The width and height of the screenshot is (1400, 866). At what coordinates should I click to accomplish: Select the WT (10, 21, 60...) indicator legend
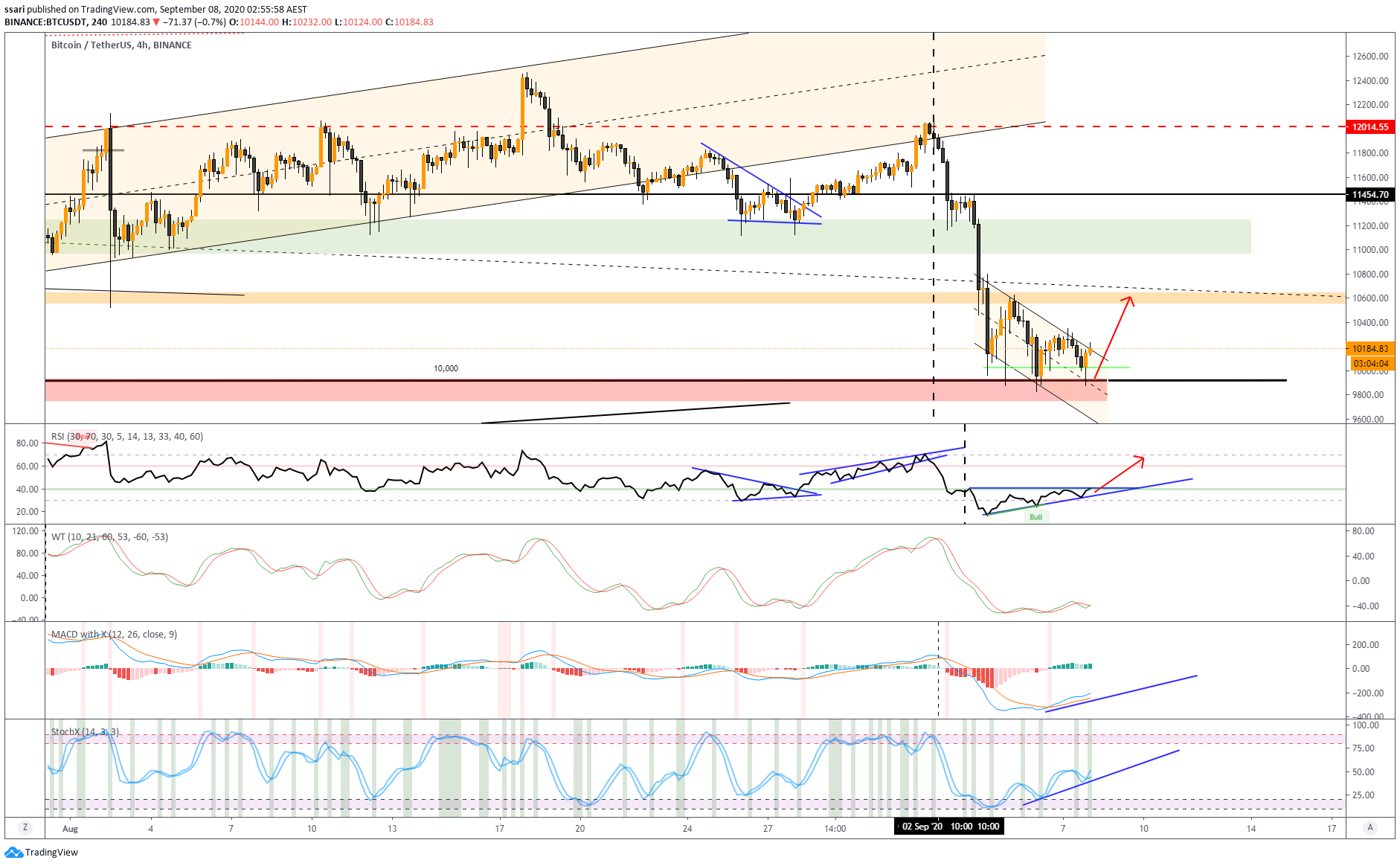click(x=109, y=537)
